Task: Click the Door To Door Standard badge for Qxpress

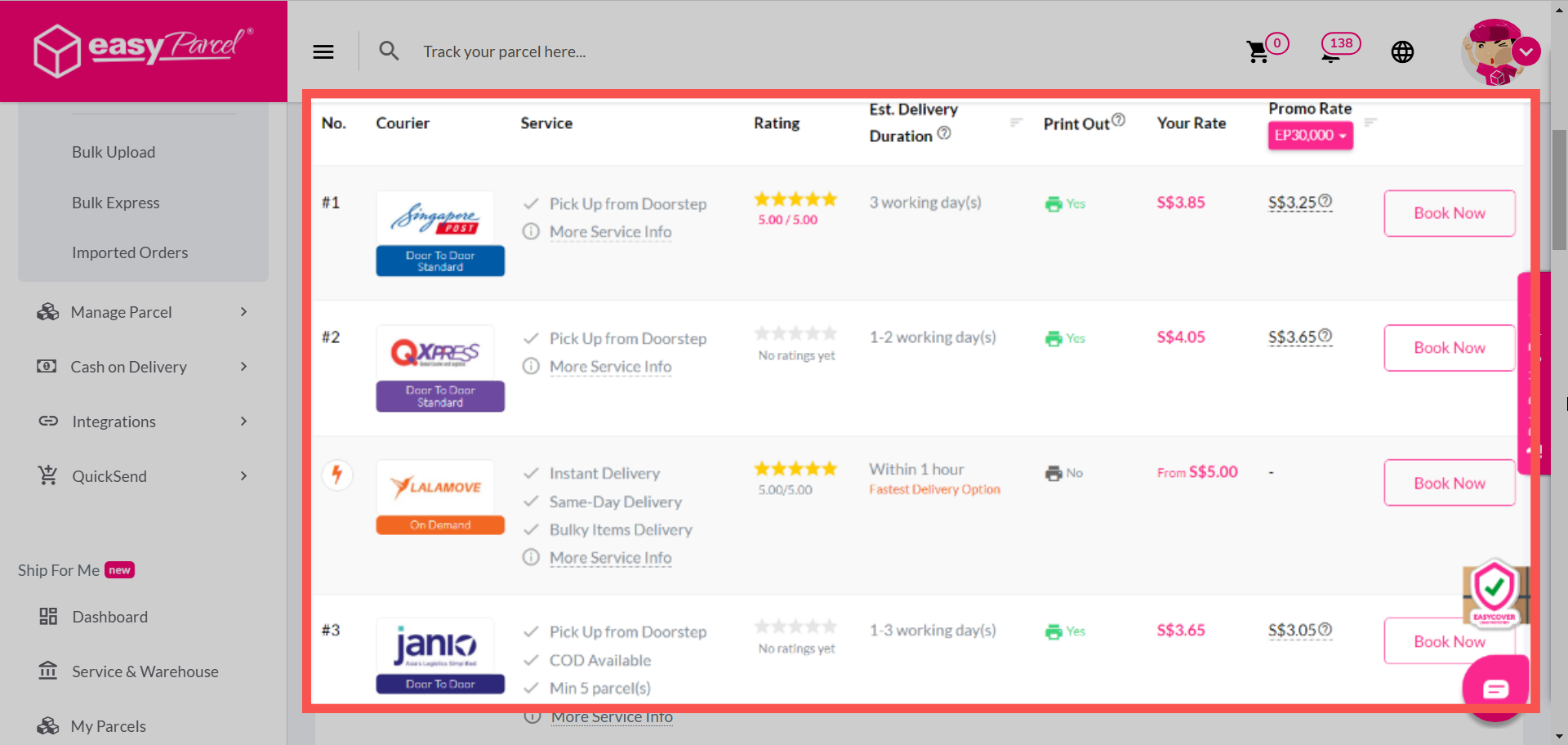Action: 440,396
